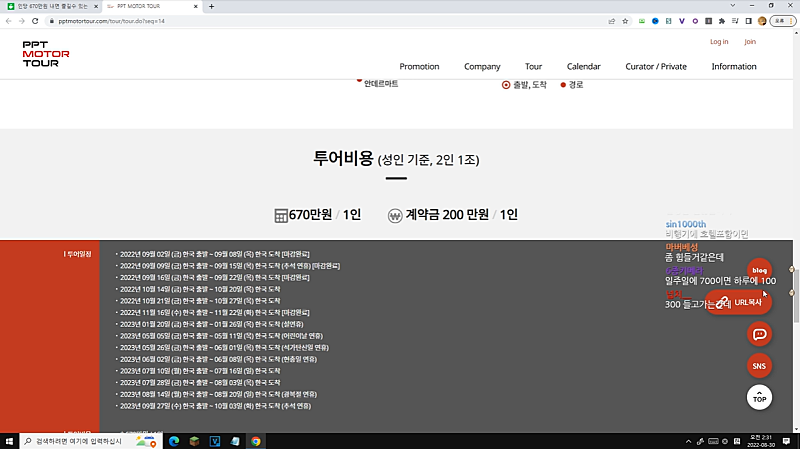Open the Calendar menu item
This screenshot has width=800, height=449.
point(583,66)
